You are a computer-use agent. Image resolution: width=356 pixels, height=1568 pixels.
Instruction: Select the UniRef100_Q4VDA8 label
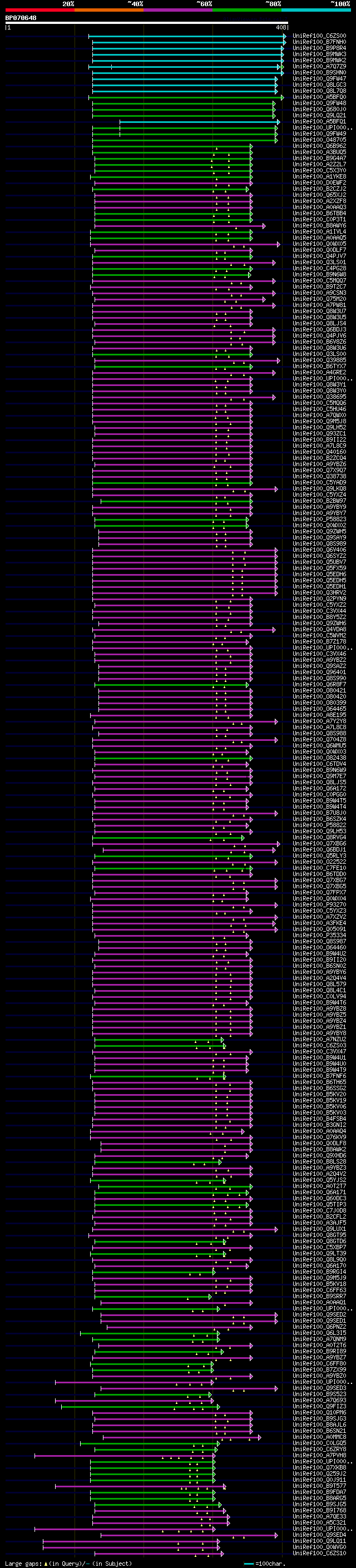point(319,630)
